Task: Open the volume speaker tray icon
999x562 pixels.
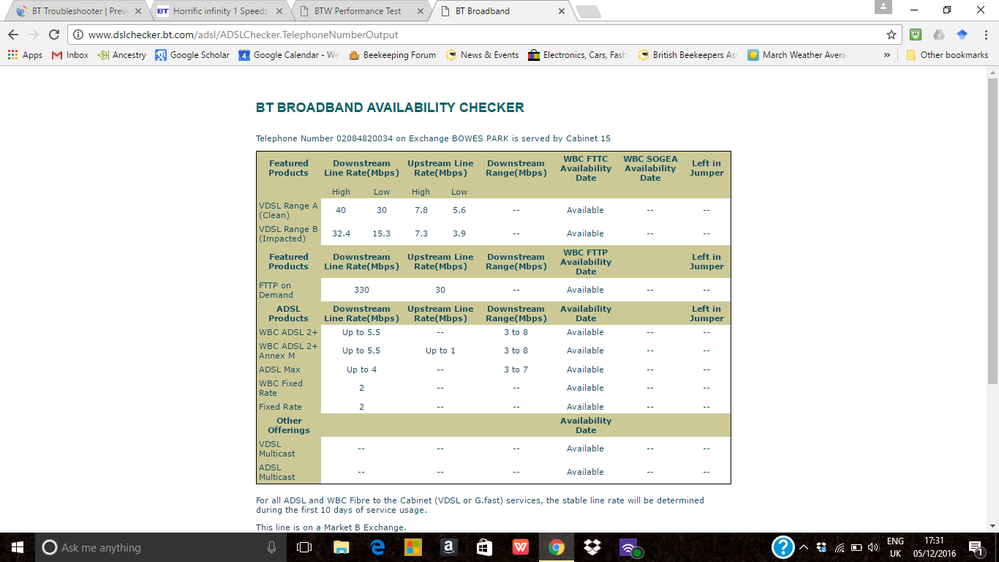Action: 873,547
